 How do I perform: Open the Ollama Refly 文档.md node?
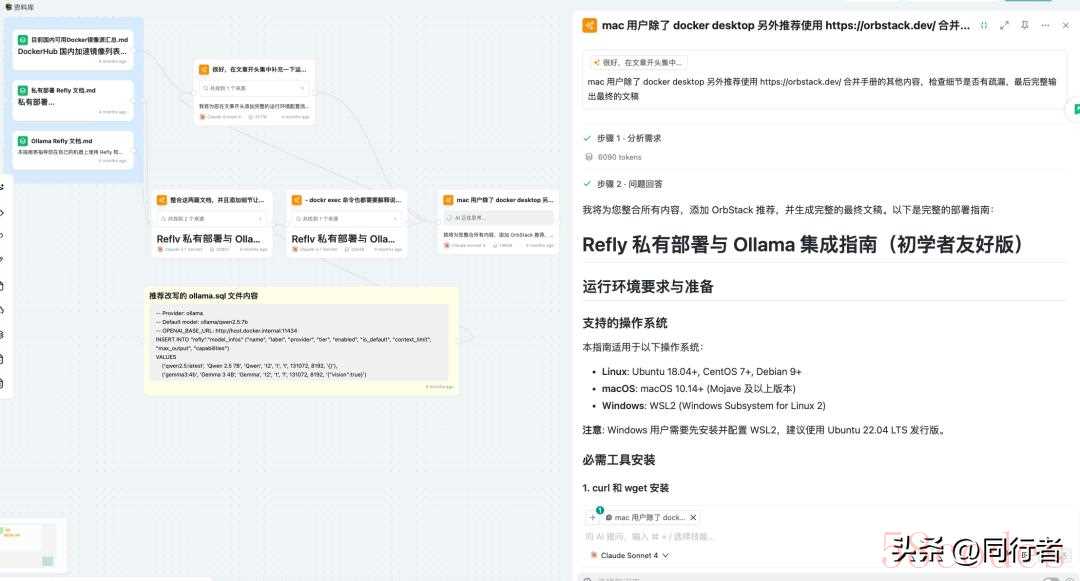coord(73,149)
